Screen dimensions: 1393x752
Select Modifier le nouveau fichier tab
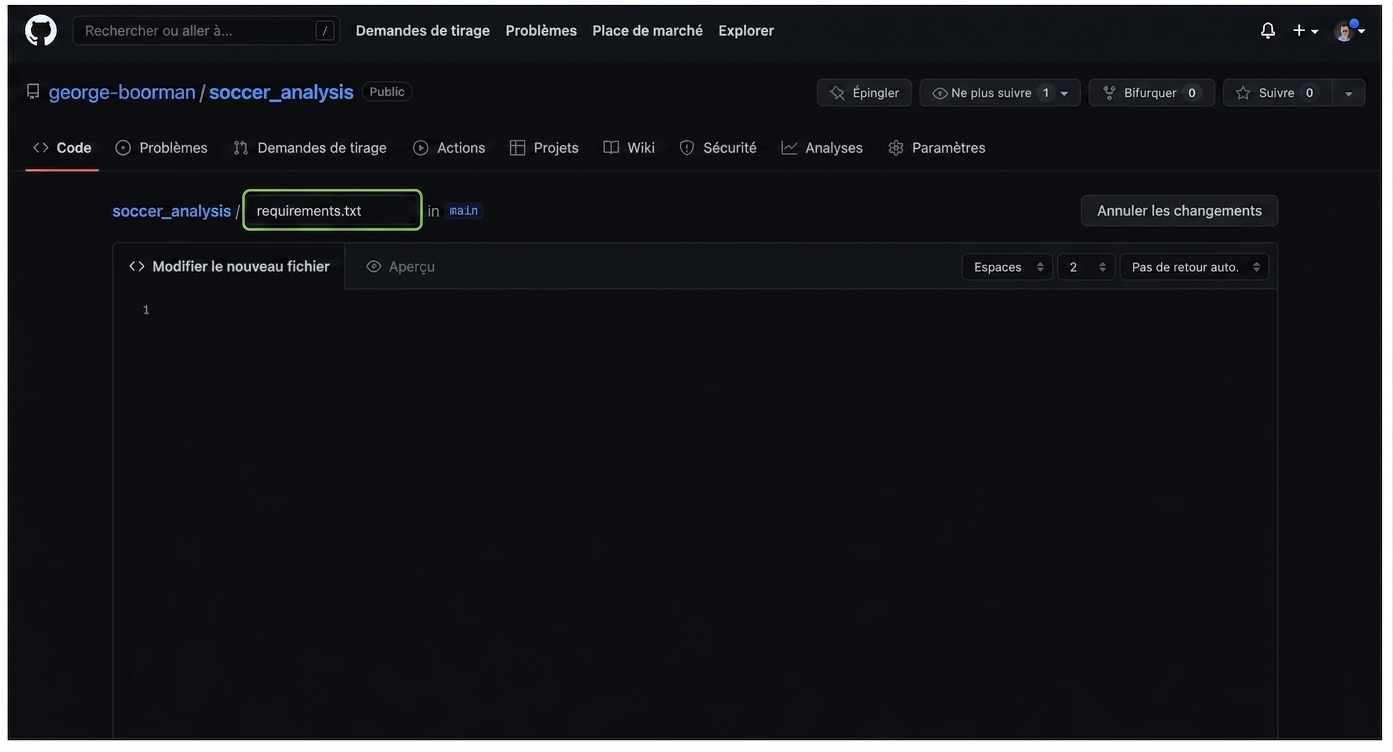click(229, 267)
